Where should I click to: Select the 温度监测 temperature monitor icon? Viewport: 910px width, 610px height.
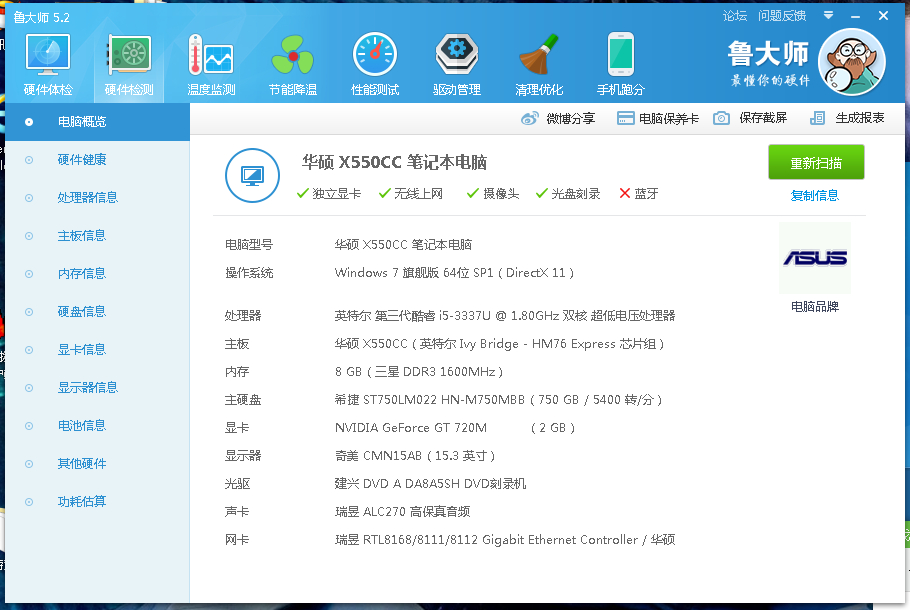210,60
